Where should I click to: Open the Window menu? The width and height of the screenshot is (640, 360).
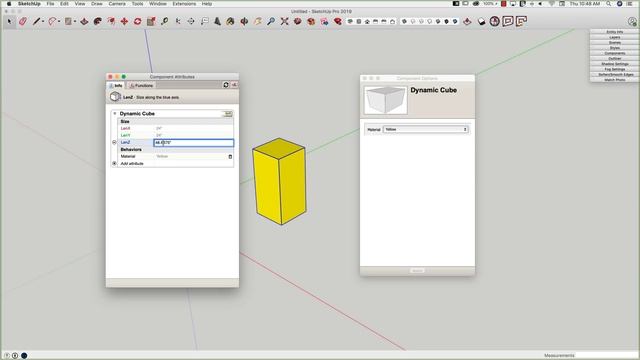(x=158, y=4)
